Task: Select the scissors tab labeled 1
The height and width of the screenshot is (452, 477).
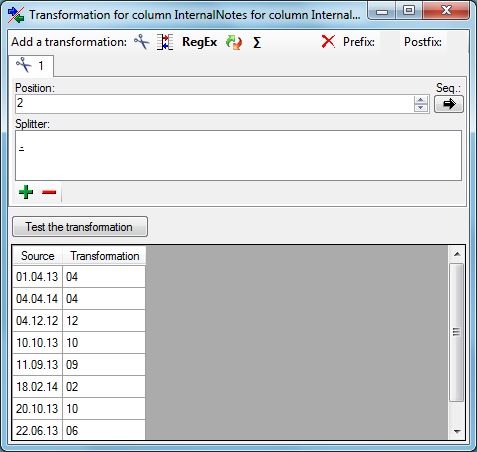Action: (x=31, y=65)
